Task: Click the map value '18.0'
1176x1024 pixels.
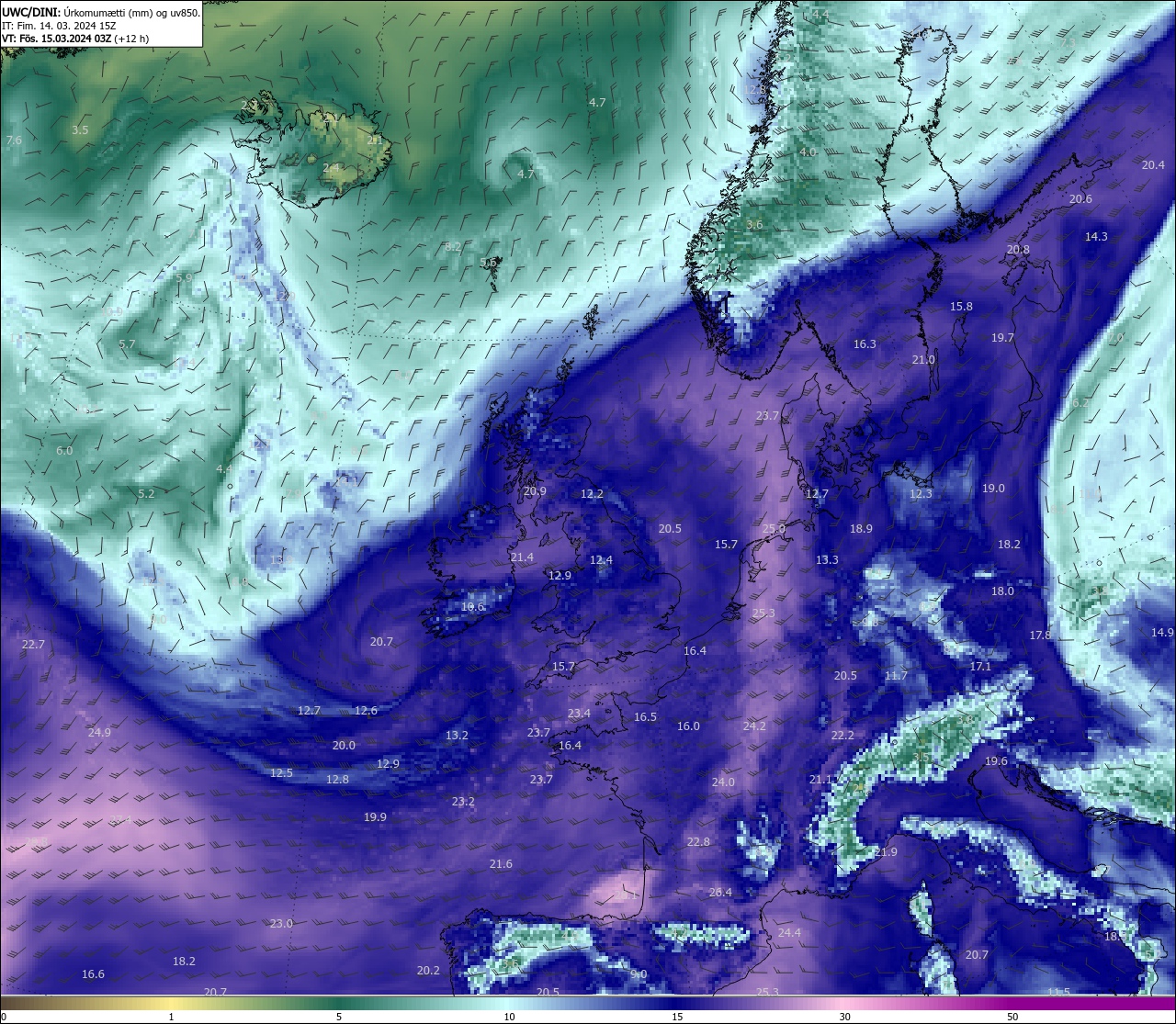Action: click(1002, 591)
